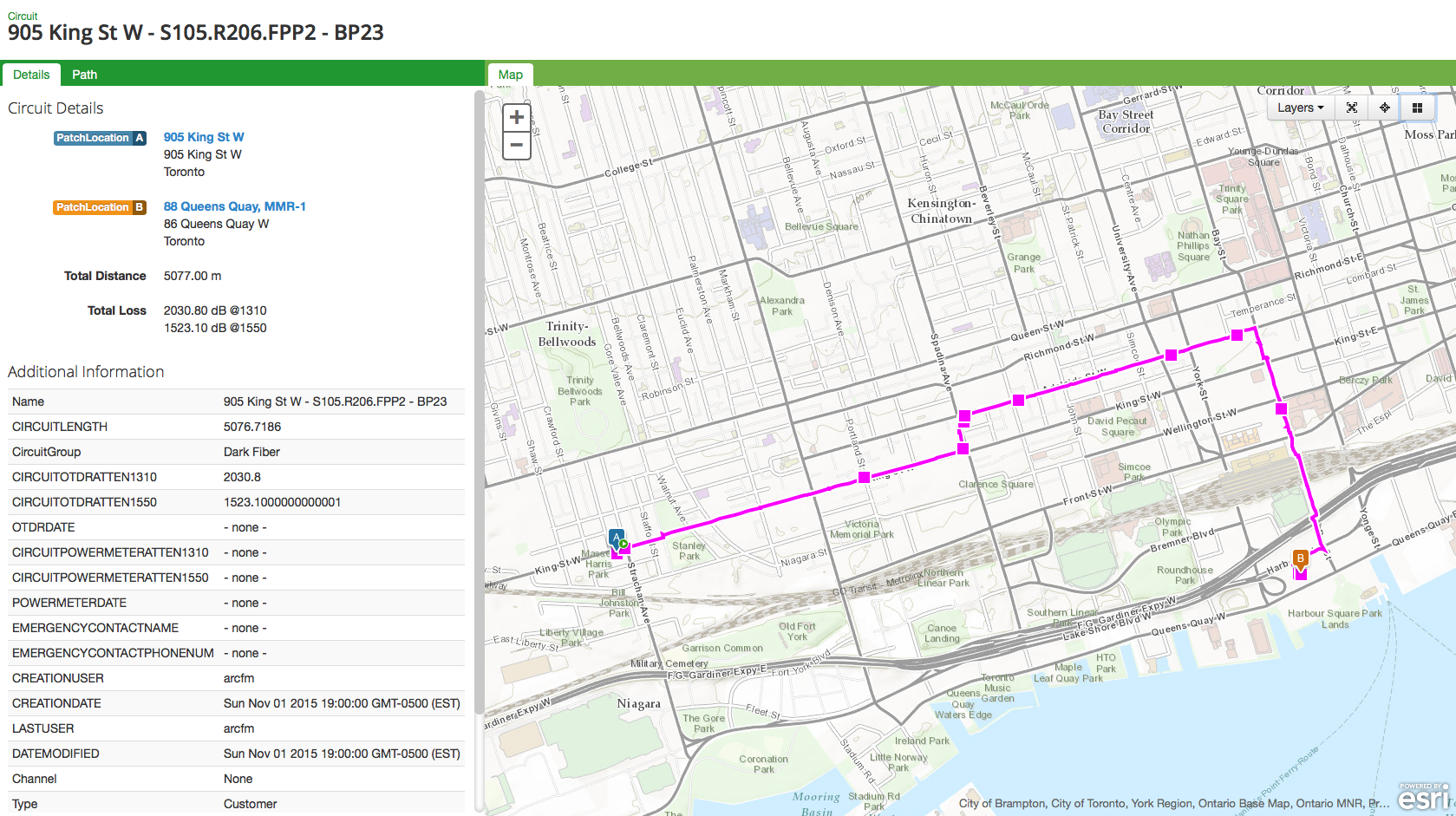Click a magenta vertex marker on the fiber route

coord(1235,334)
